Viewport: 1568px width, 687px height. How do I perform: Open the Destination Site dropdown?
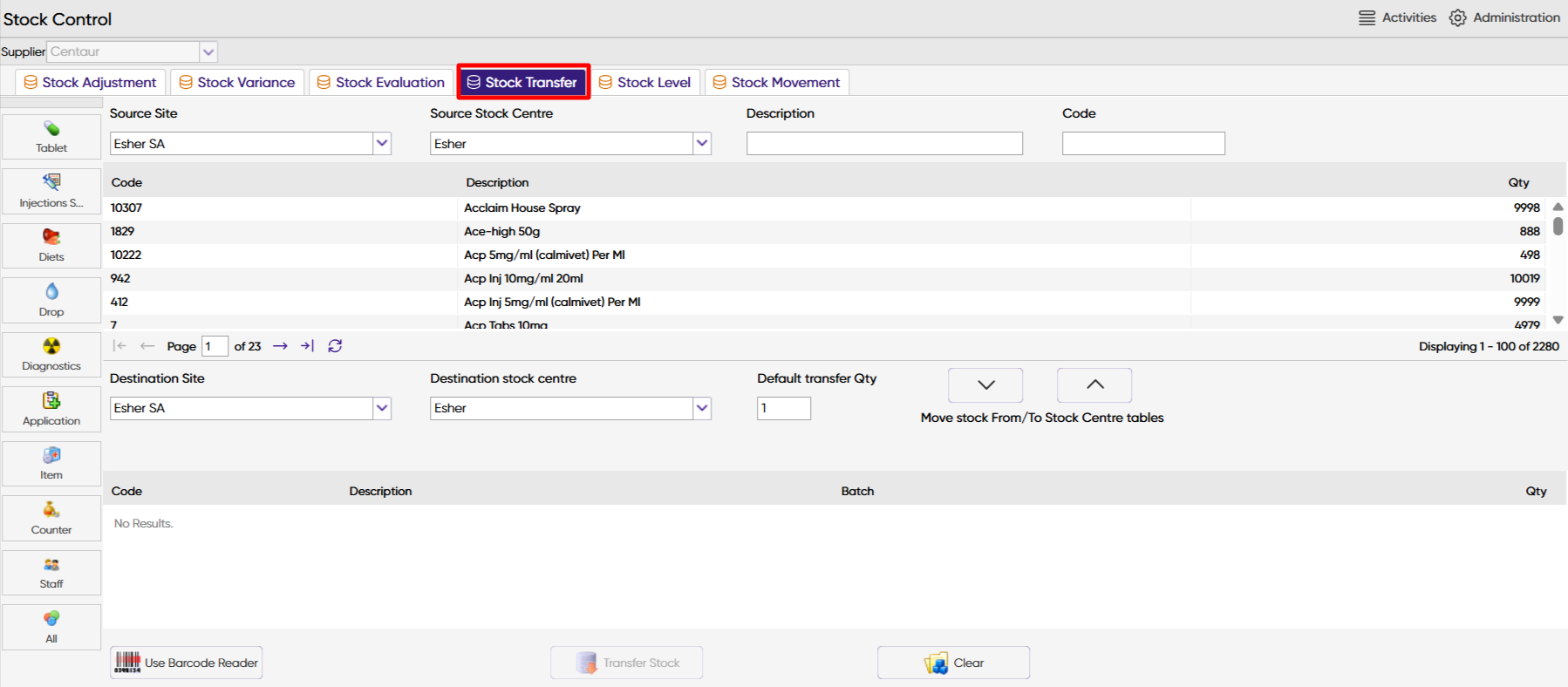(x=382, y=408)
